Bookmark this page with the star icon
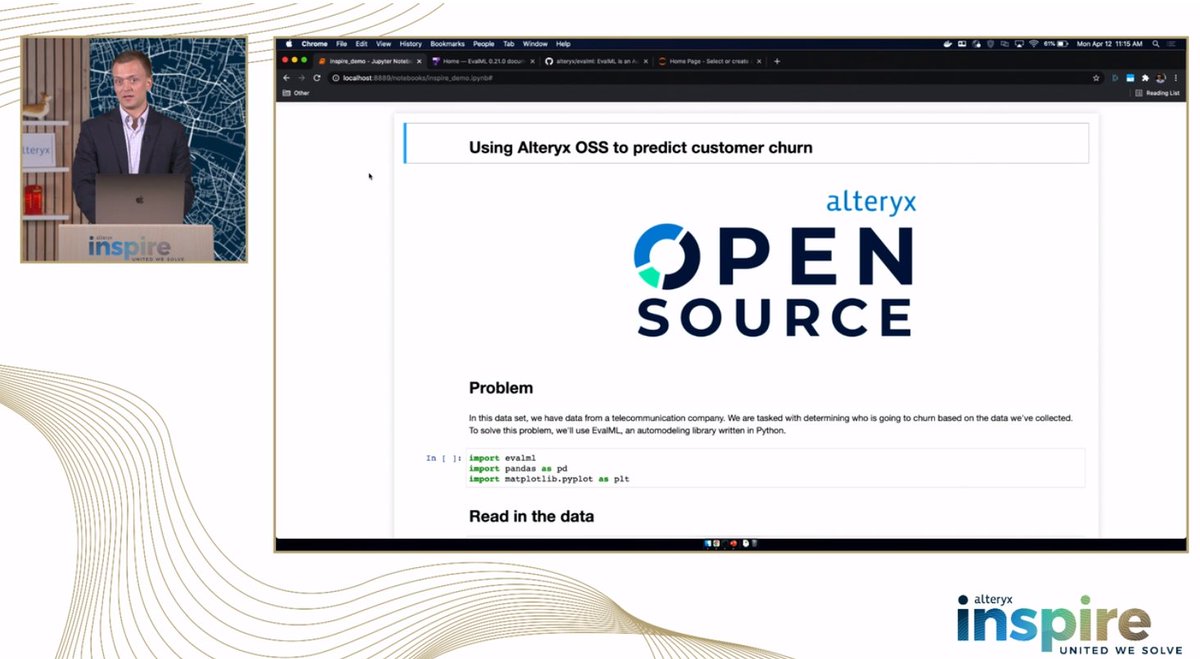 click(x=1096, y=78)
